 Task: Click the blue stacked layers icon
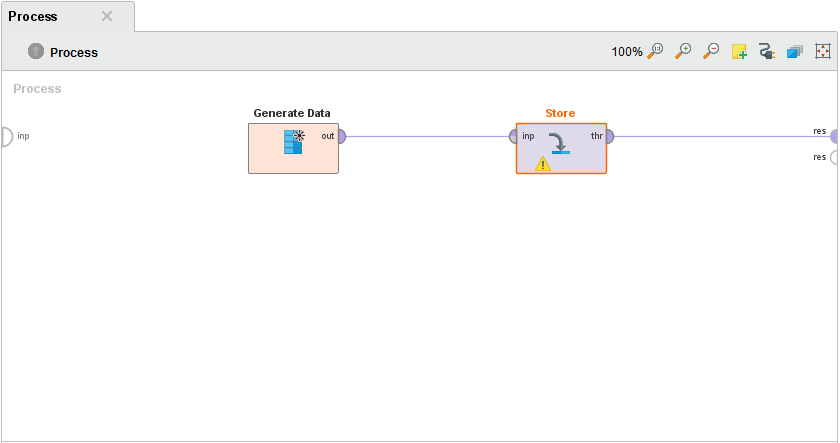pos(795,51)
